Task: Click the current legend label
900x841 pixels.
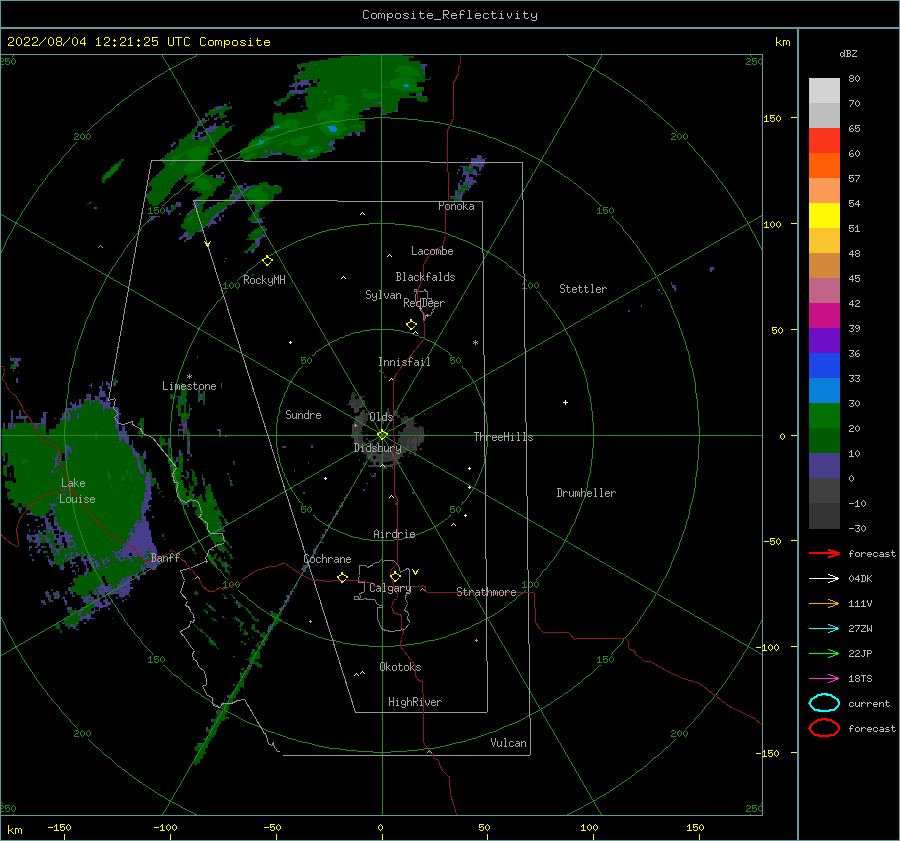Action: (x=869, y=703)
